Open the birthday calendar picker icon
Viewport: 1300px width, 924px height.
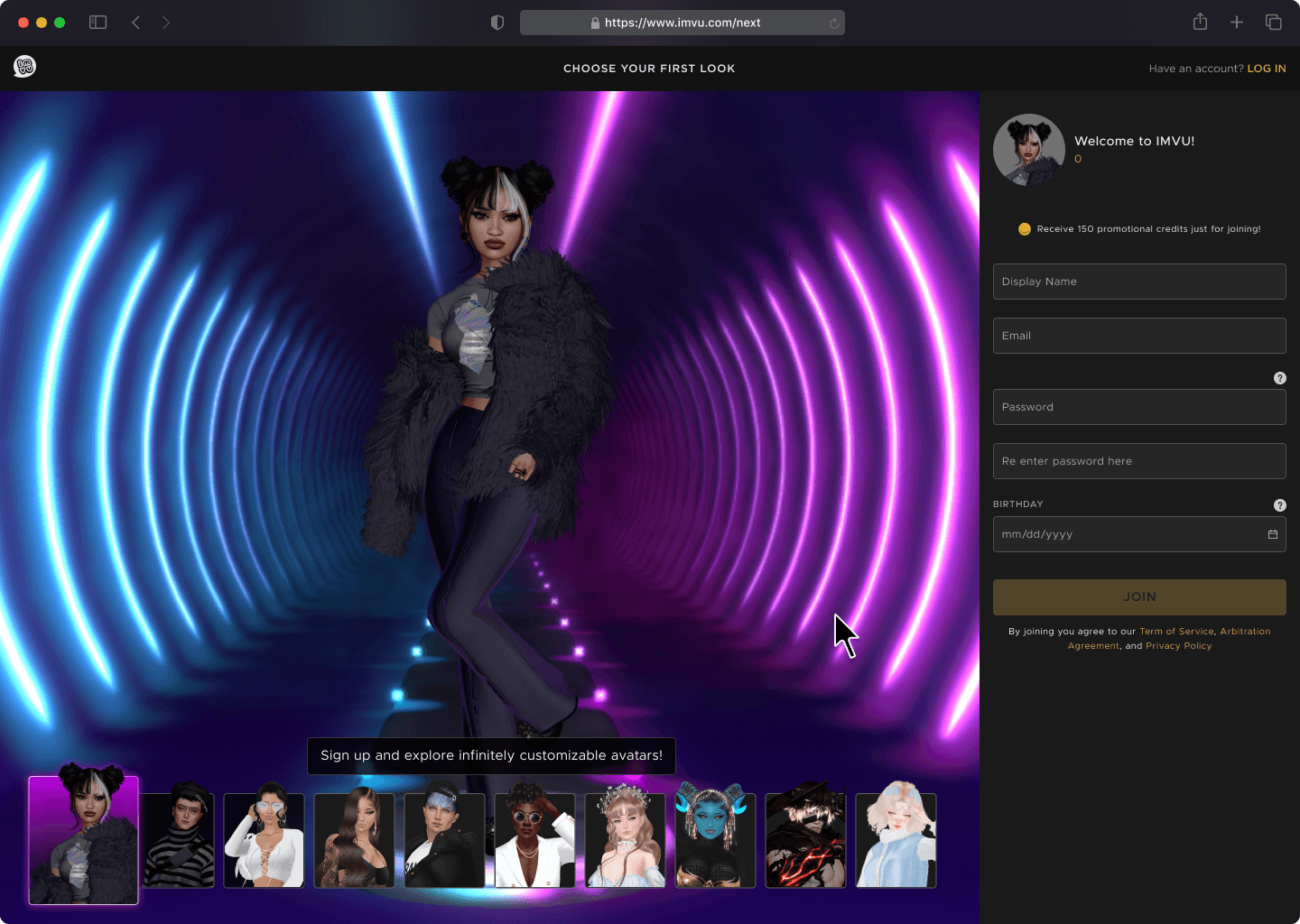pyautogui.click(x=1273, y=534)
